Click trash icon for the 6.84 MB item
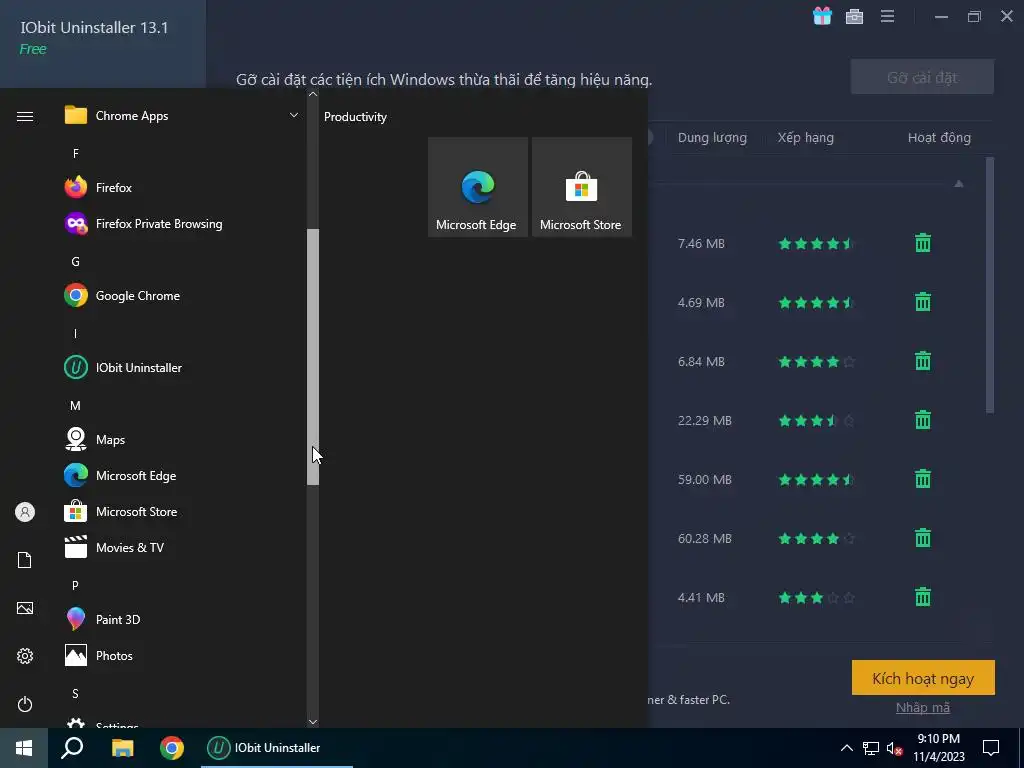 [x=922, y=360]
